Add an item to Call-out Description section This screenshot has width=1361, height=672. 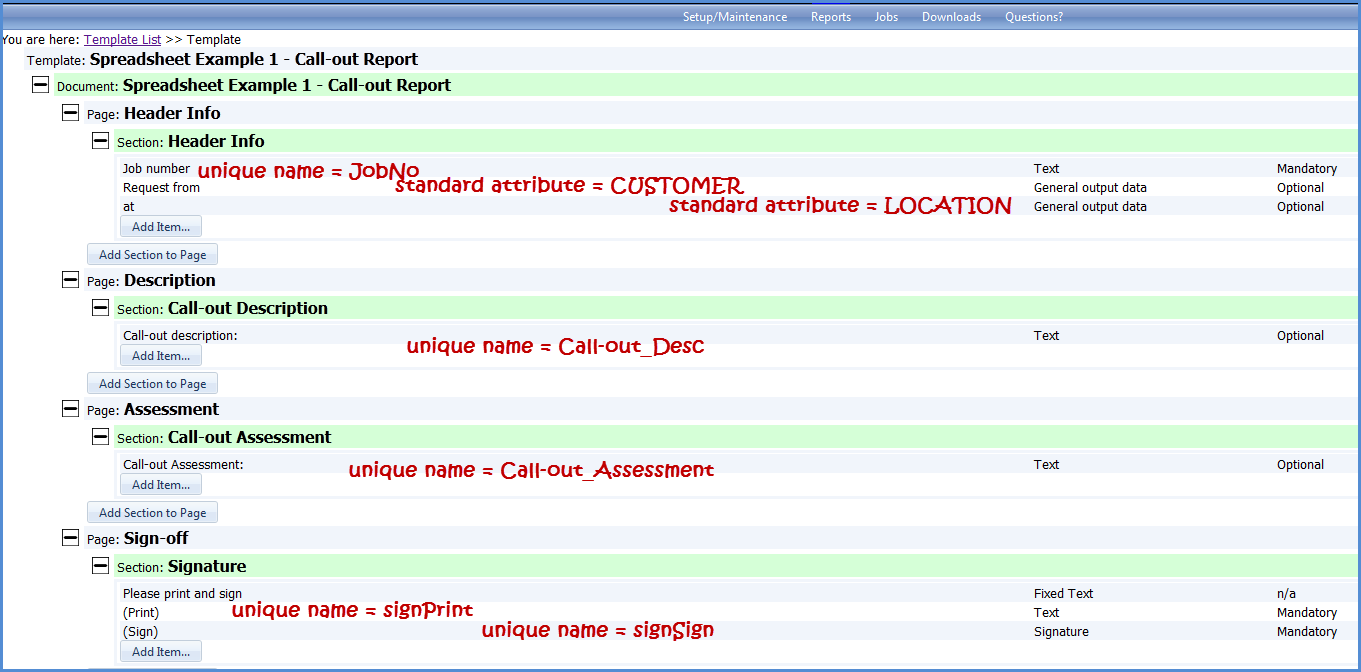[x=160, y=355]
